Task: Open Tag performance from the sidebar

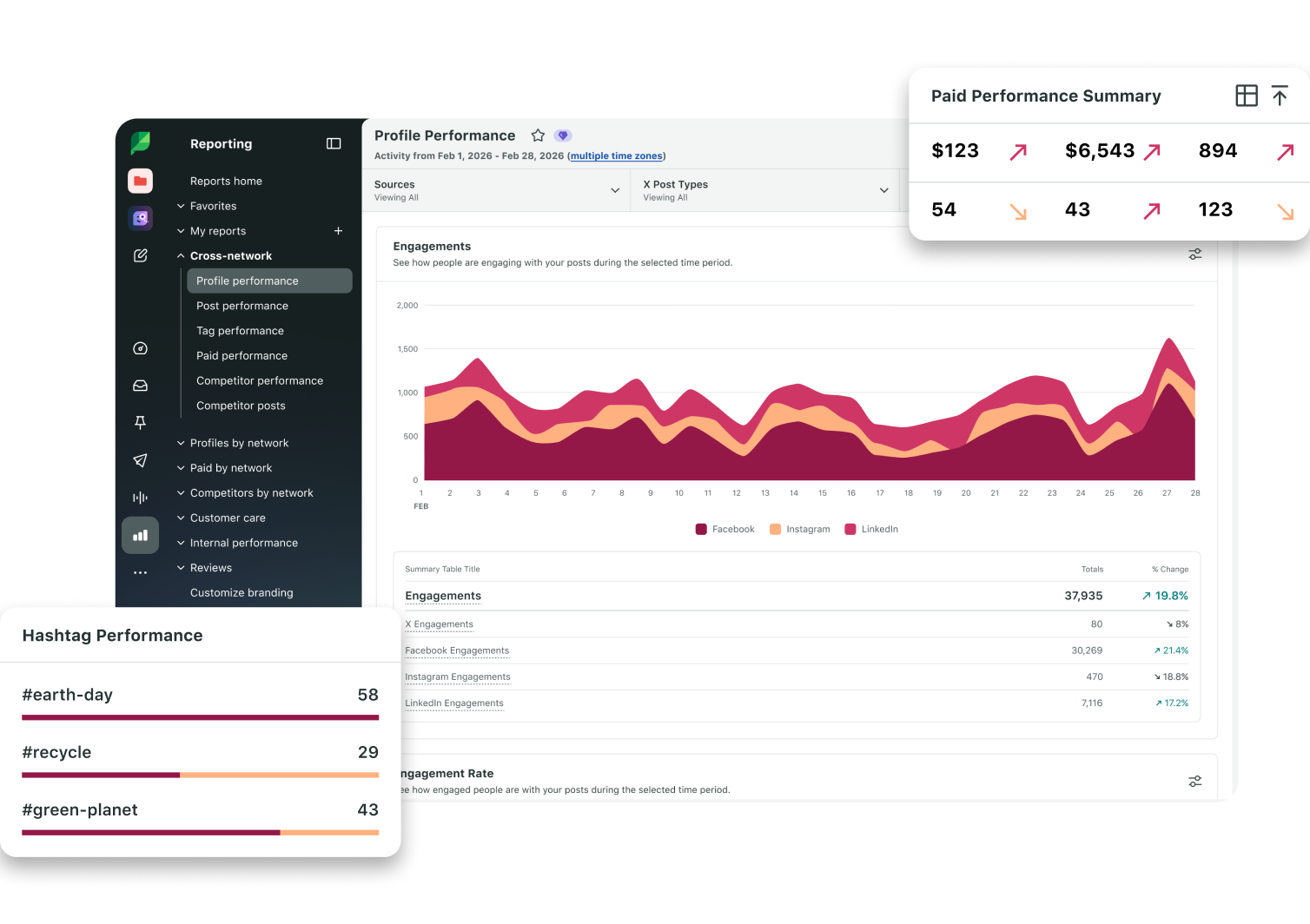Action: pos(240,331)
